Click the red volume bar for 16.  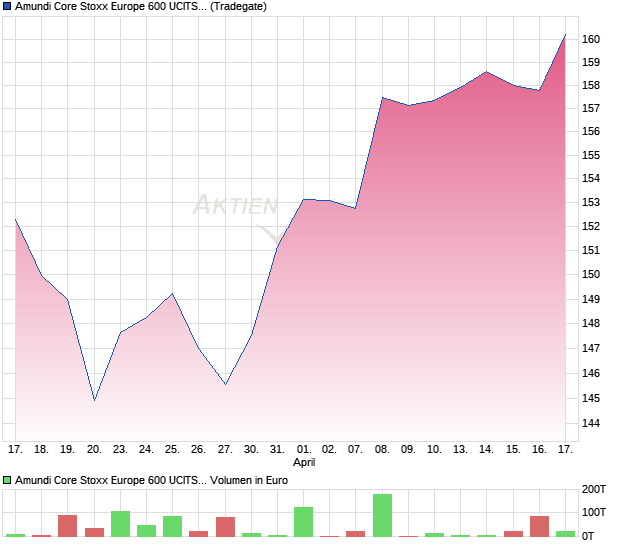pos(539,526)
